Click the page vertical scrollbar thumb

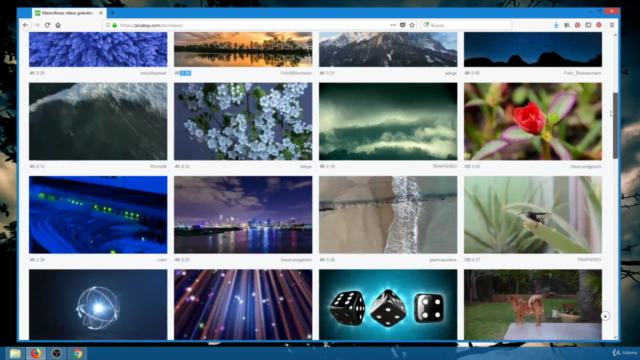coord(615,125)
